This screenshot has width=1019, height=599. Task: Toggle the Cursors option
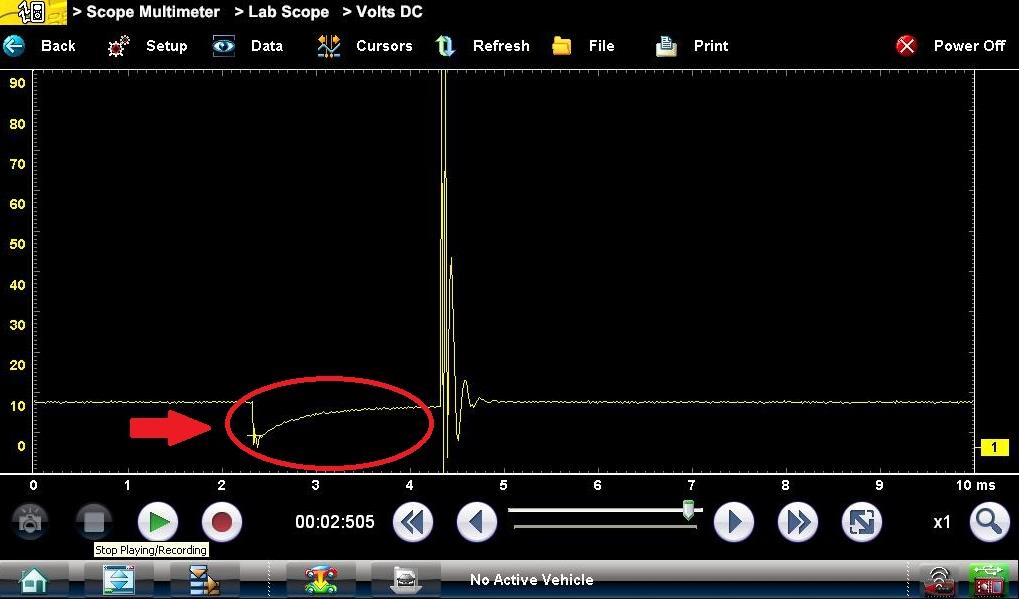pos(365,46)
